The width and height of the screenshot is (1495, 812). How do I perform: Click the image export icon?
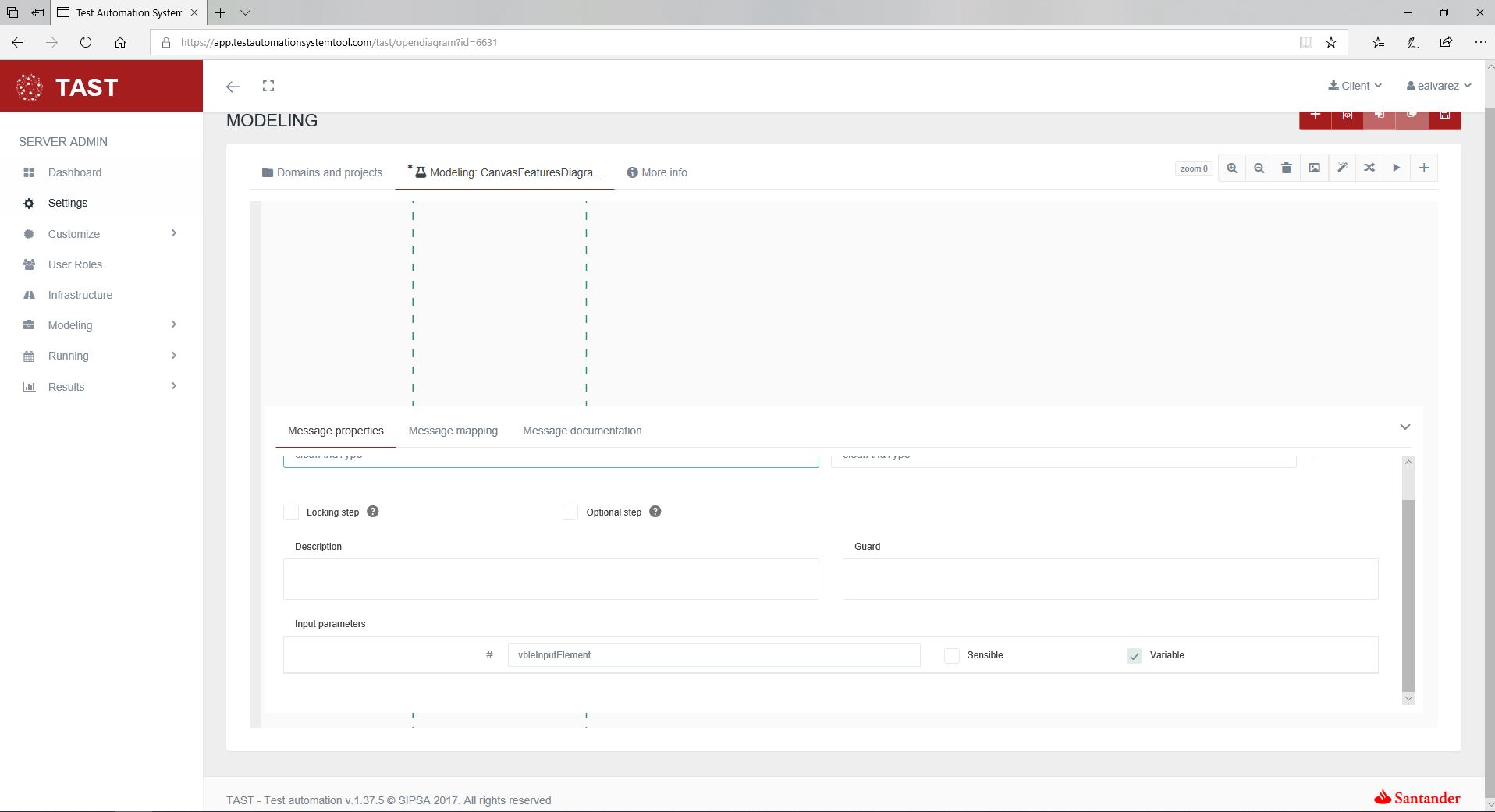pyautogui.click(x=1314, y=168)
